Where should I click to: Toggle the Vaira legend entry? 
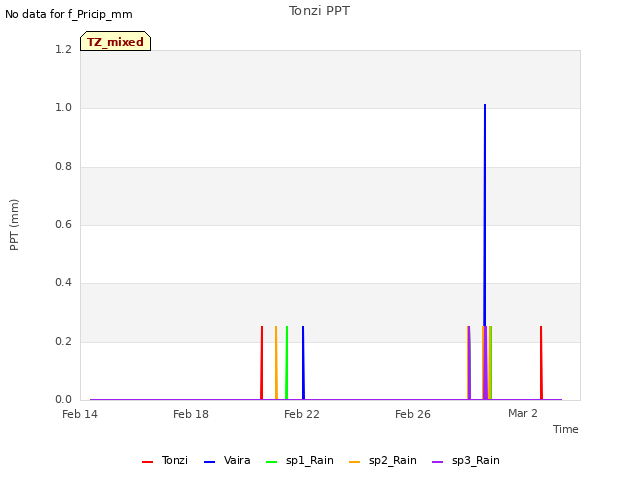pyautogui.click(x=227, y=460)
